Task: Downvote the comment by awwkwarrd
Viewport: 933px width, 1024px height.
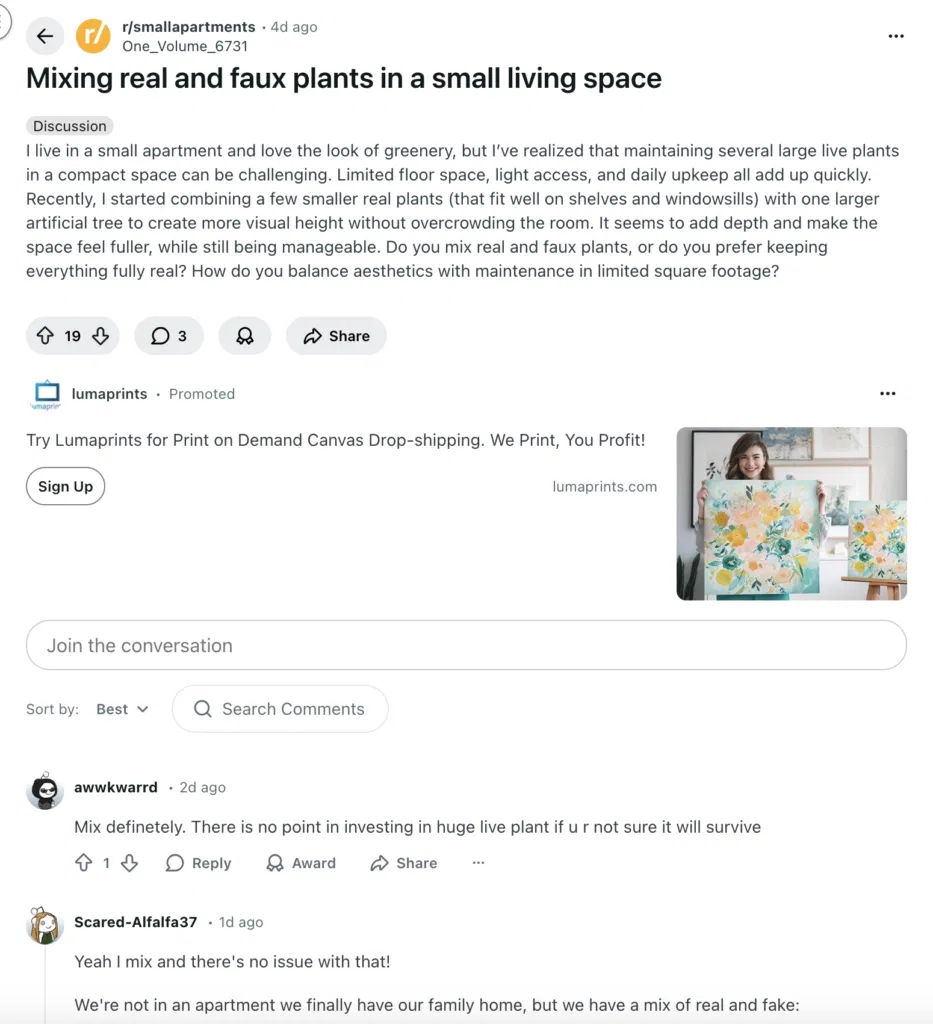Action: point(128,862)
